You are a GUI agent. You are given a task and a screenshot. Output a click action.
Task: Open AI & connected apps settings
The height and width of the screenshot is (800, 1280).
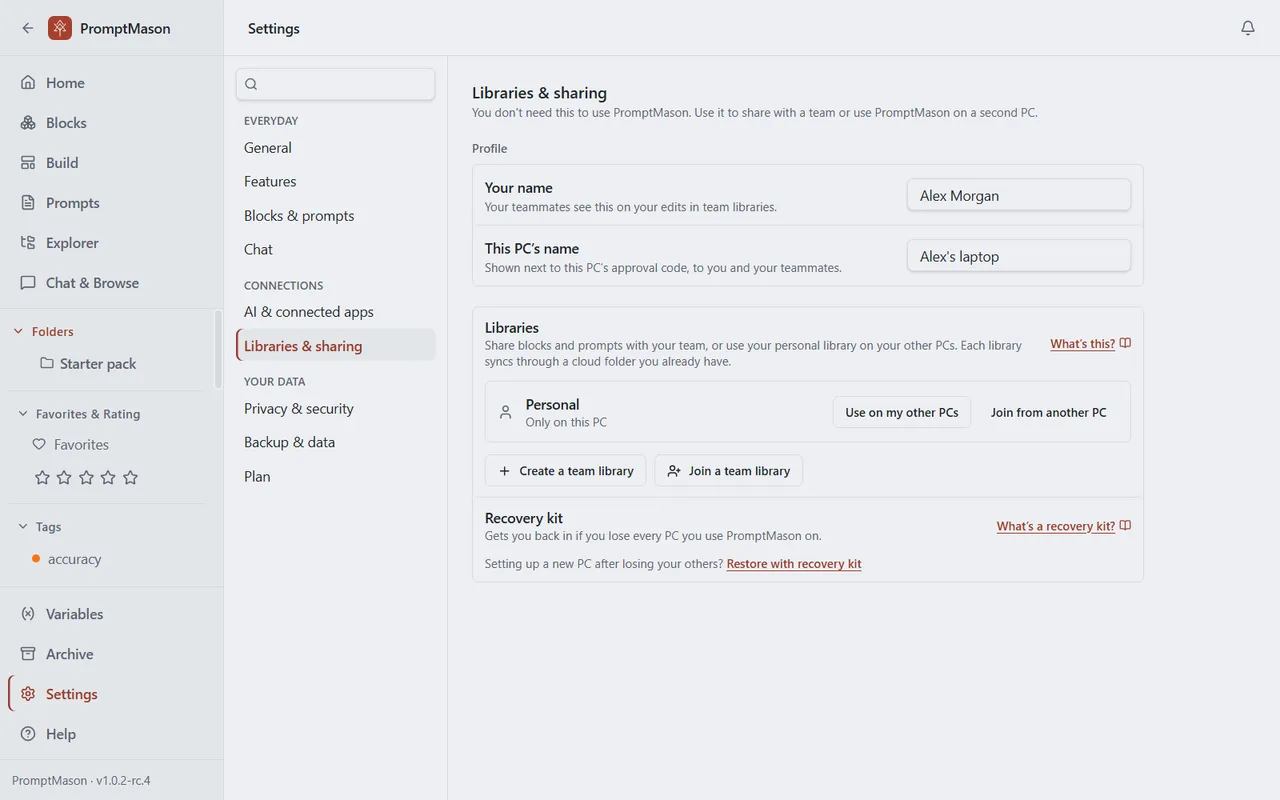[x=336, y=312]
